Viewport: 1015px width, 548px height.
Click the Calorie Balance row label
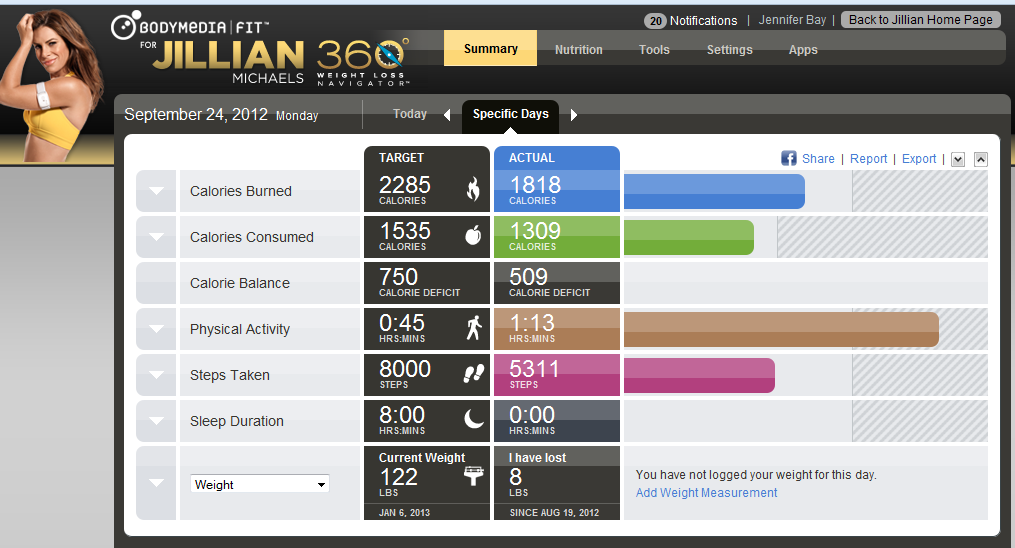tap(240, 283)
